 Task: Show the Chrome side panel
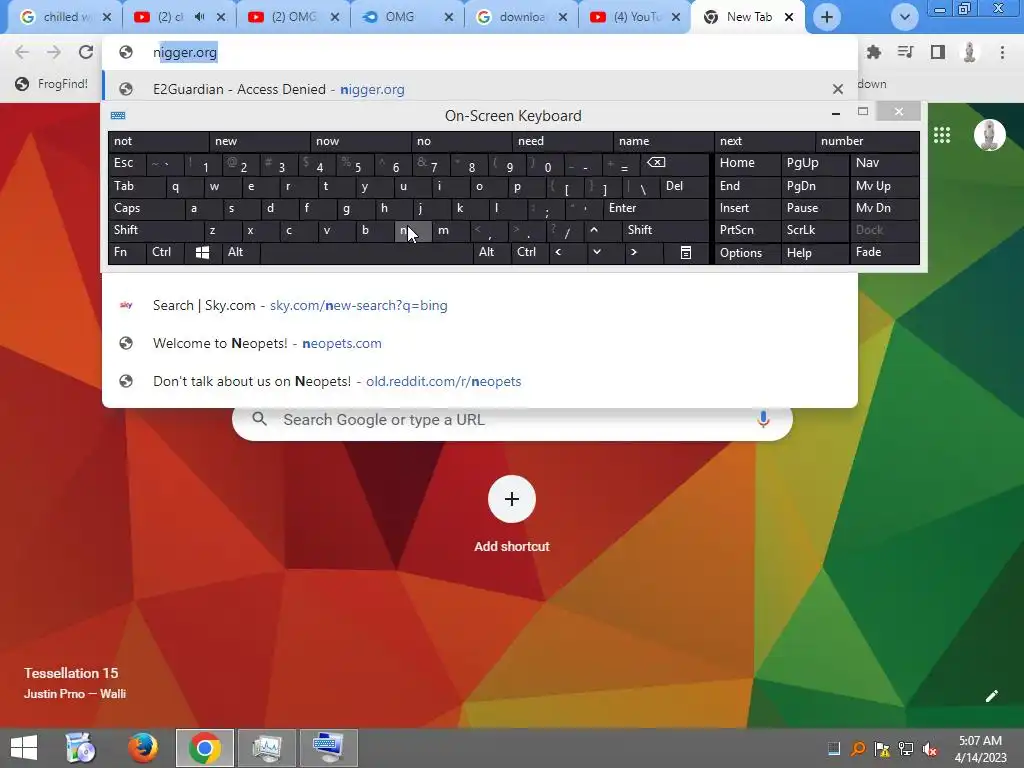(938, 52)
